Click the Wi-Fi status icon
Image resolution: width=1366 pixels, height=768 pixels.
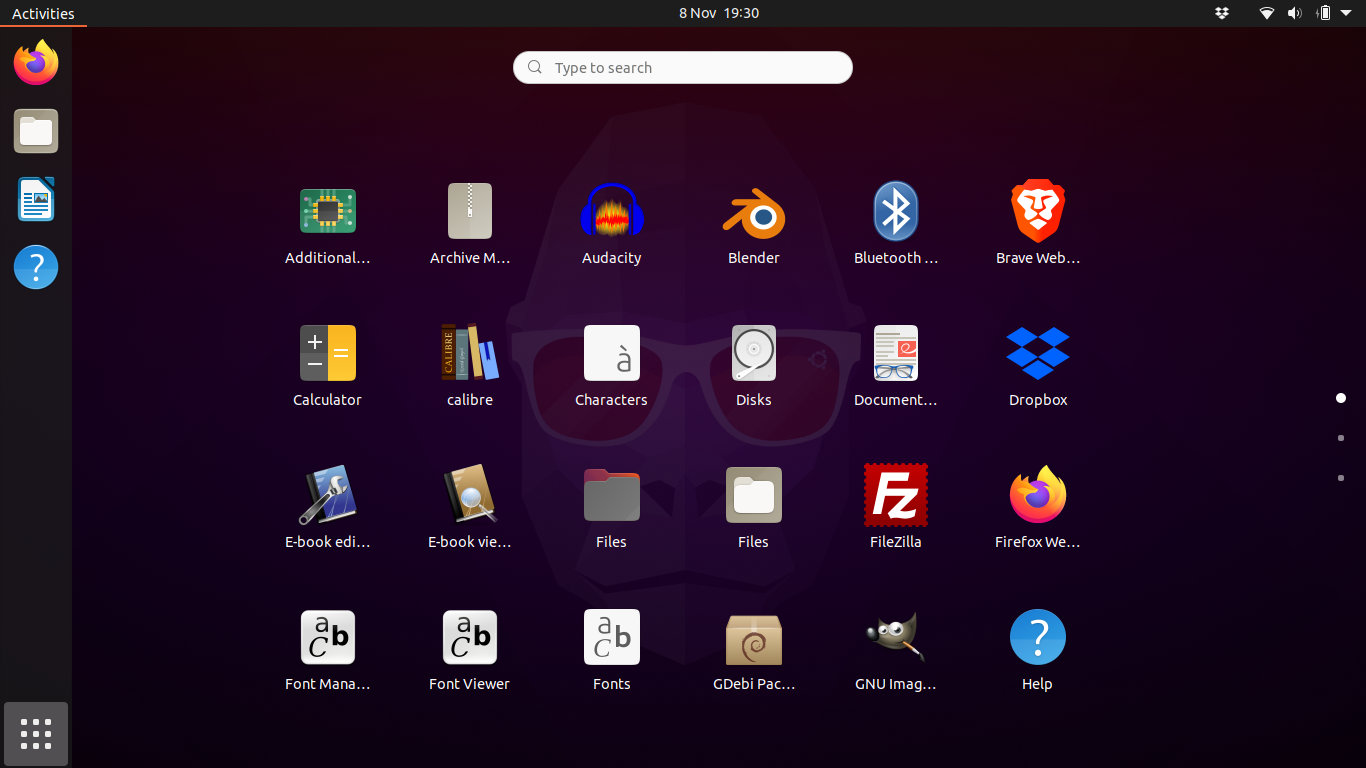coord(1267,13)
